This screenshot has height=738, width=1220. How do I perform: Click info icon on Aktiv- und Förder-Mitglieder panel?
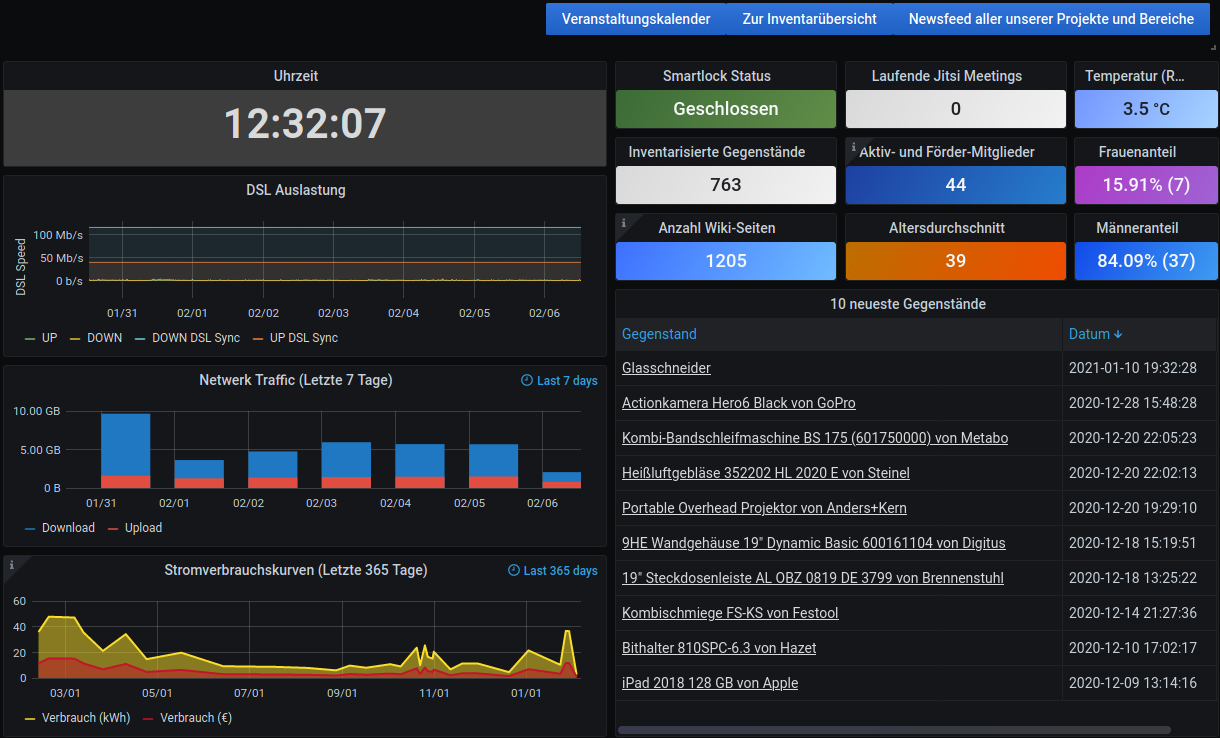point(853,146)
